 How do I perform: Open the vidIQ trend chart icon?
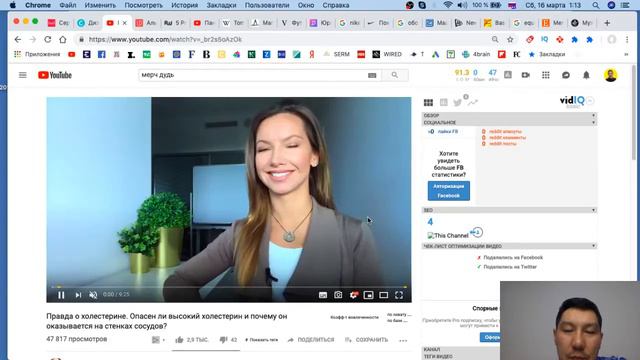coord(473,102)
